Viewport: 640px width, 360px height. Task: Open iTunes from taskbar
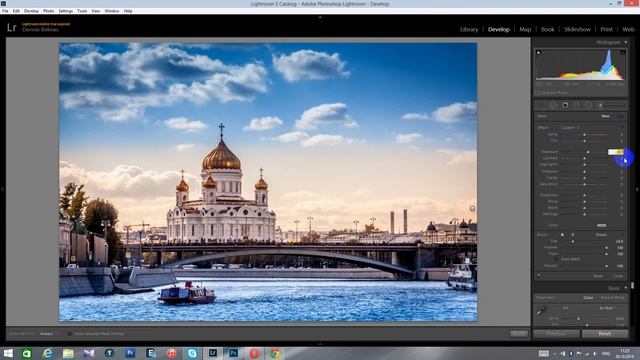click(171, 353)
